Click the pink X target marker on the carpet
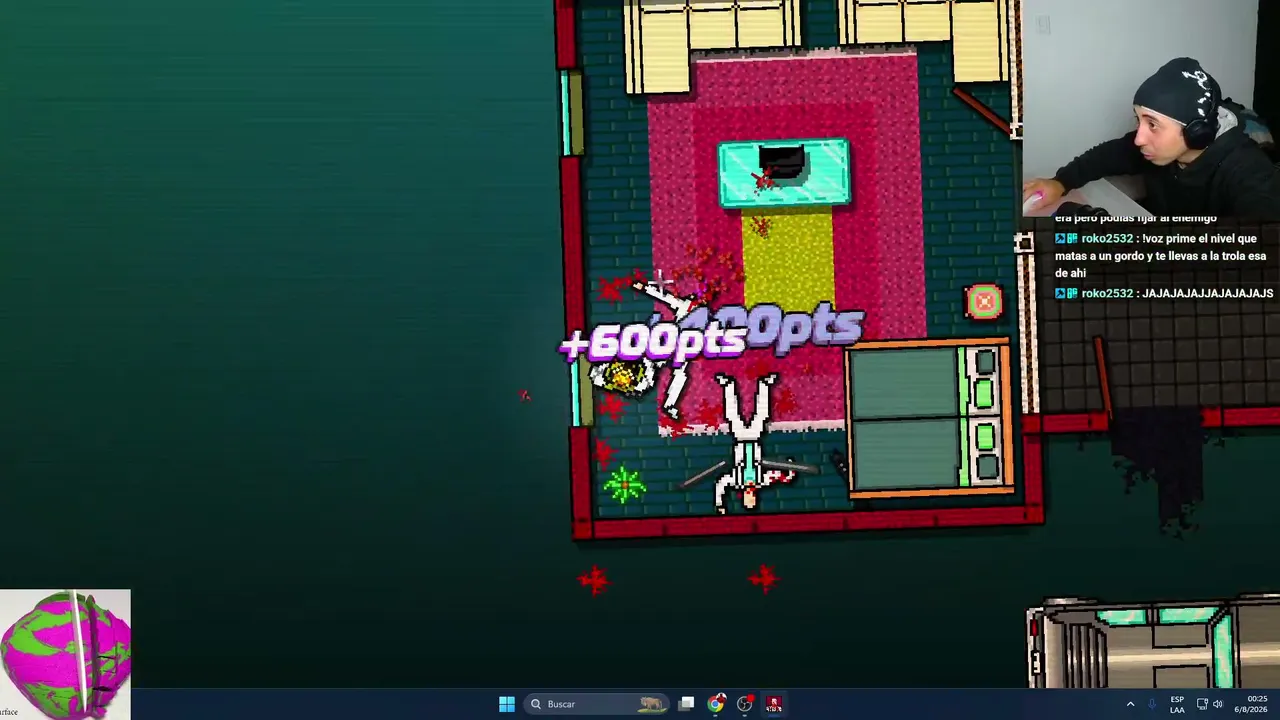This screenshot has width=1280, height=720. tap(984, 302)
